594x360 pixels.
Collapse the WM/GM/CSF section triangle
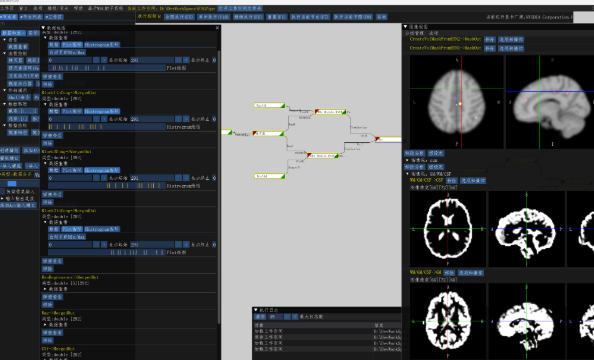[408, 174]
